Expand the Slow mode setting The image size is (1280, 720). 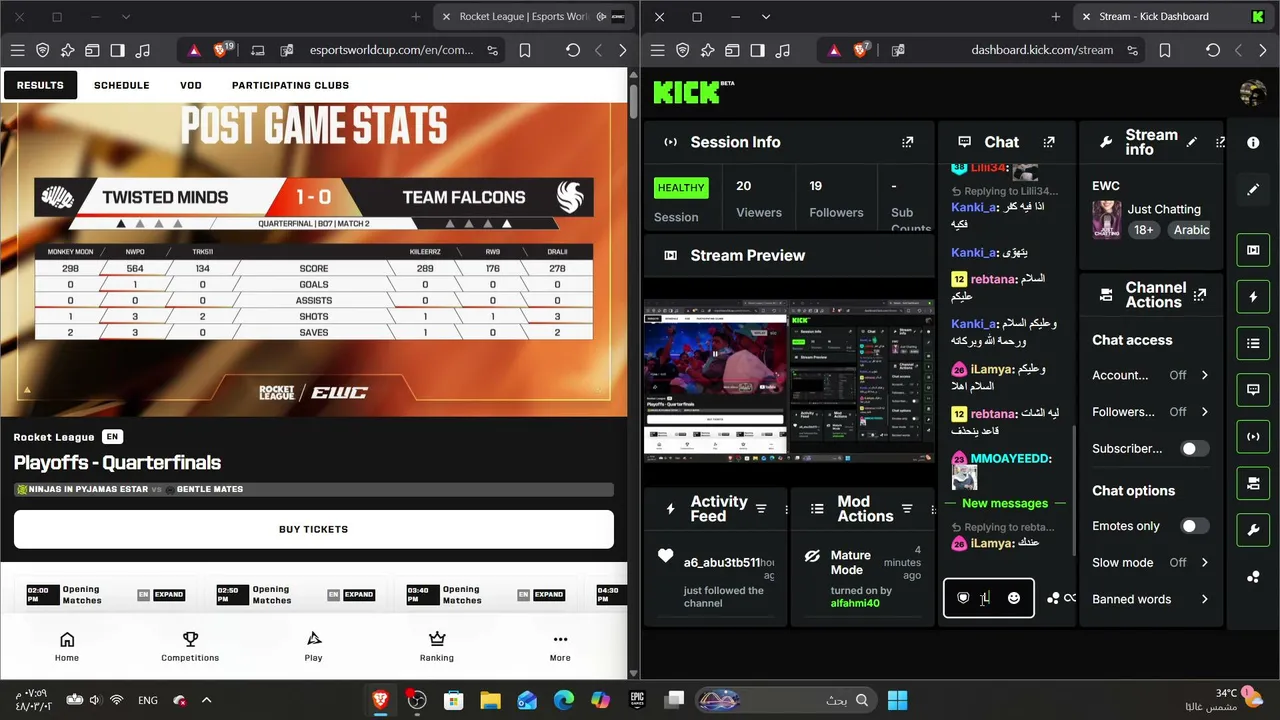[x=1151, y=563]
